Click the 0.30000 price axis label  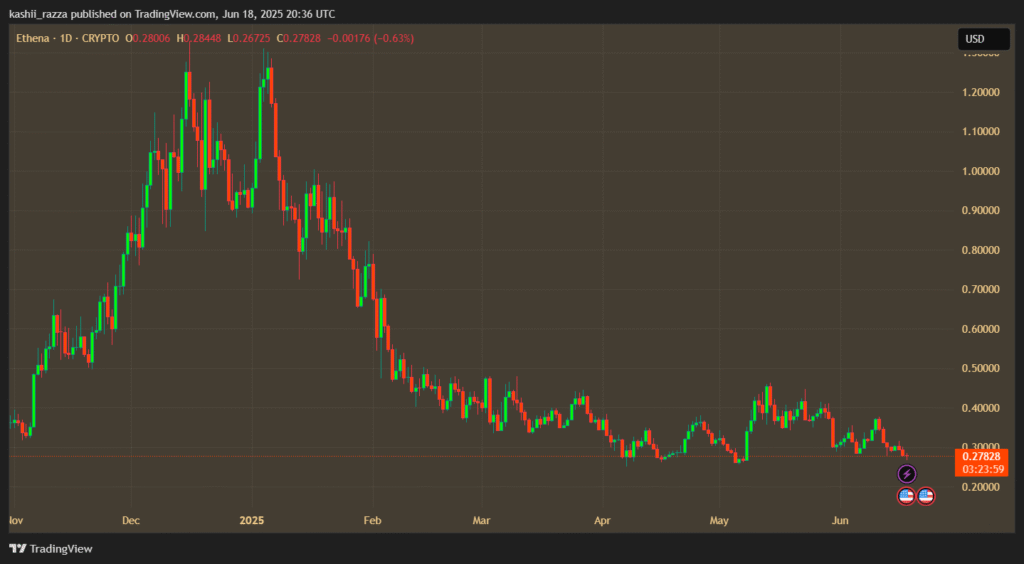(982, 446)
